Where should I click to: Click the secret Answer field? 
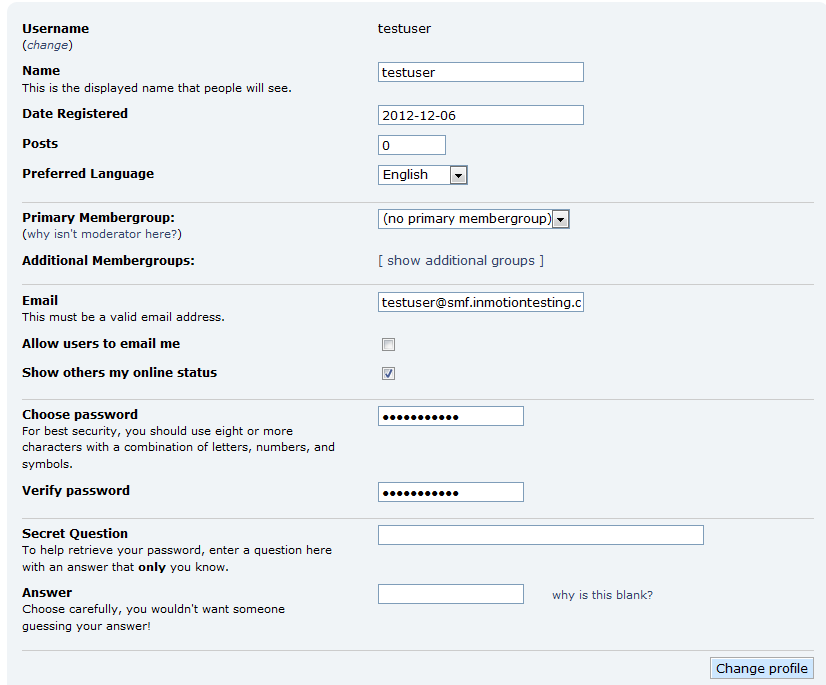tap(450, 594)
